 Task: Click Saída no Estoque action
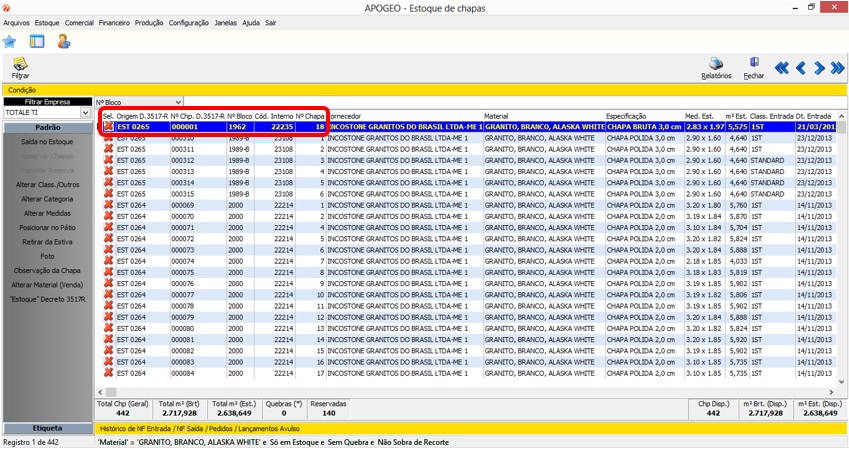coord(47,142)
